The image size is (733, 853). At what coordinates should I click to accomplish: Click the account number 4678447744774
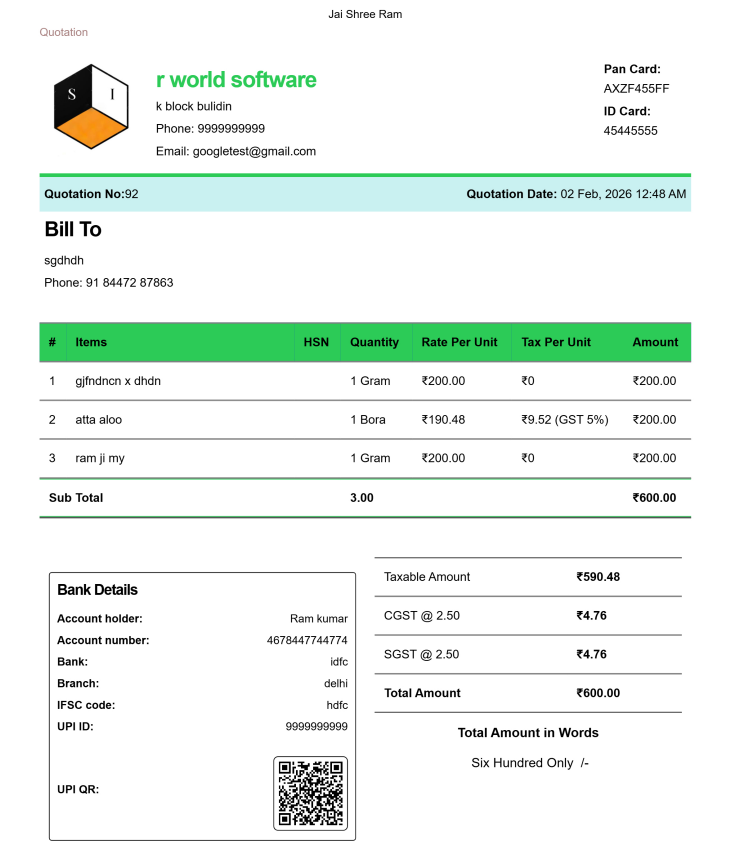[307, 640]
